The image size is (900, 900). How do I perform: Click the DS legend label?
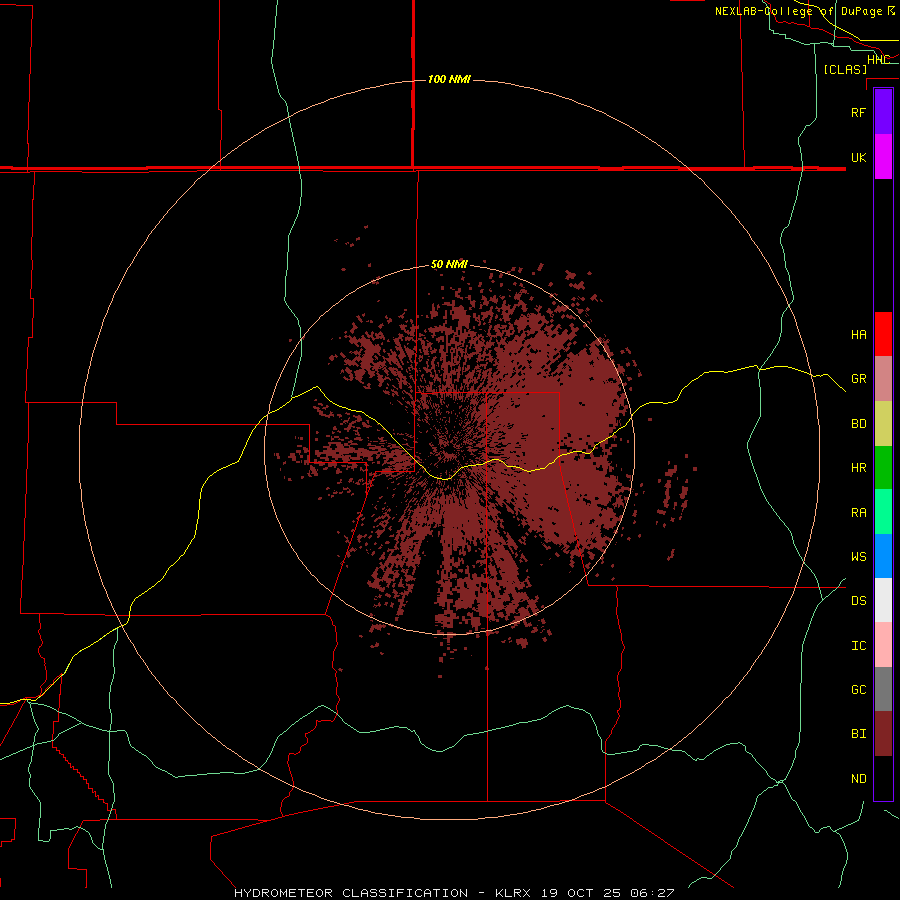point(858,600)
